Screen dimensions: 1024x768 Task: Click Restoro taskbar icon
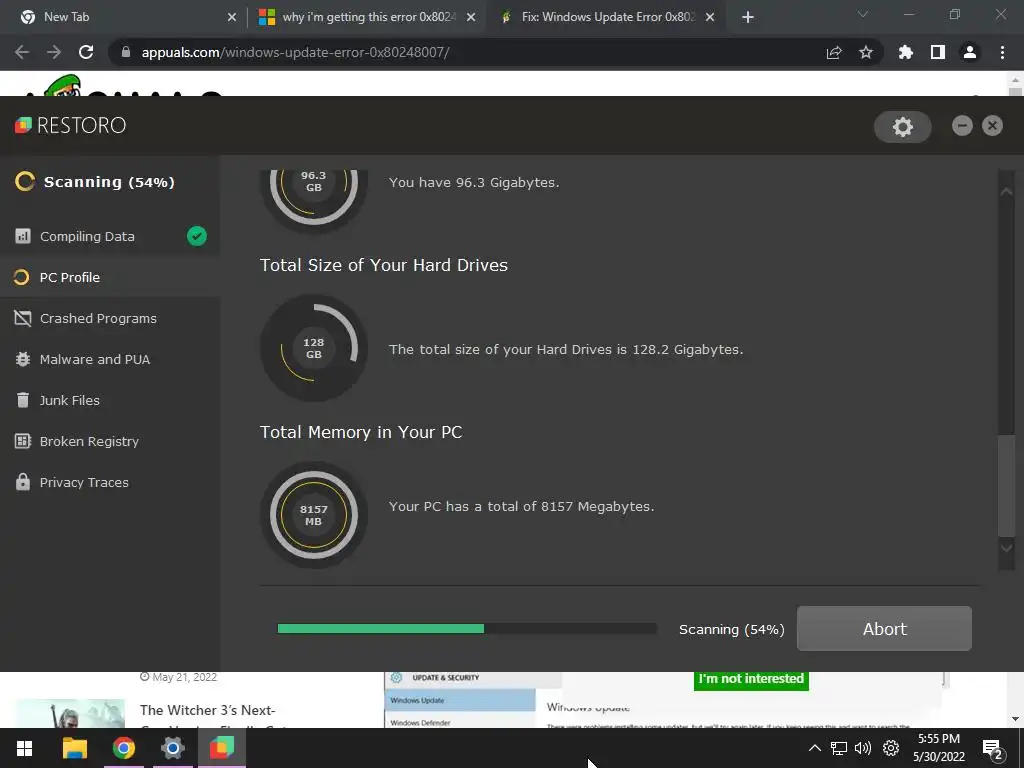(222, 748)
